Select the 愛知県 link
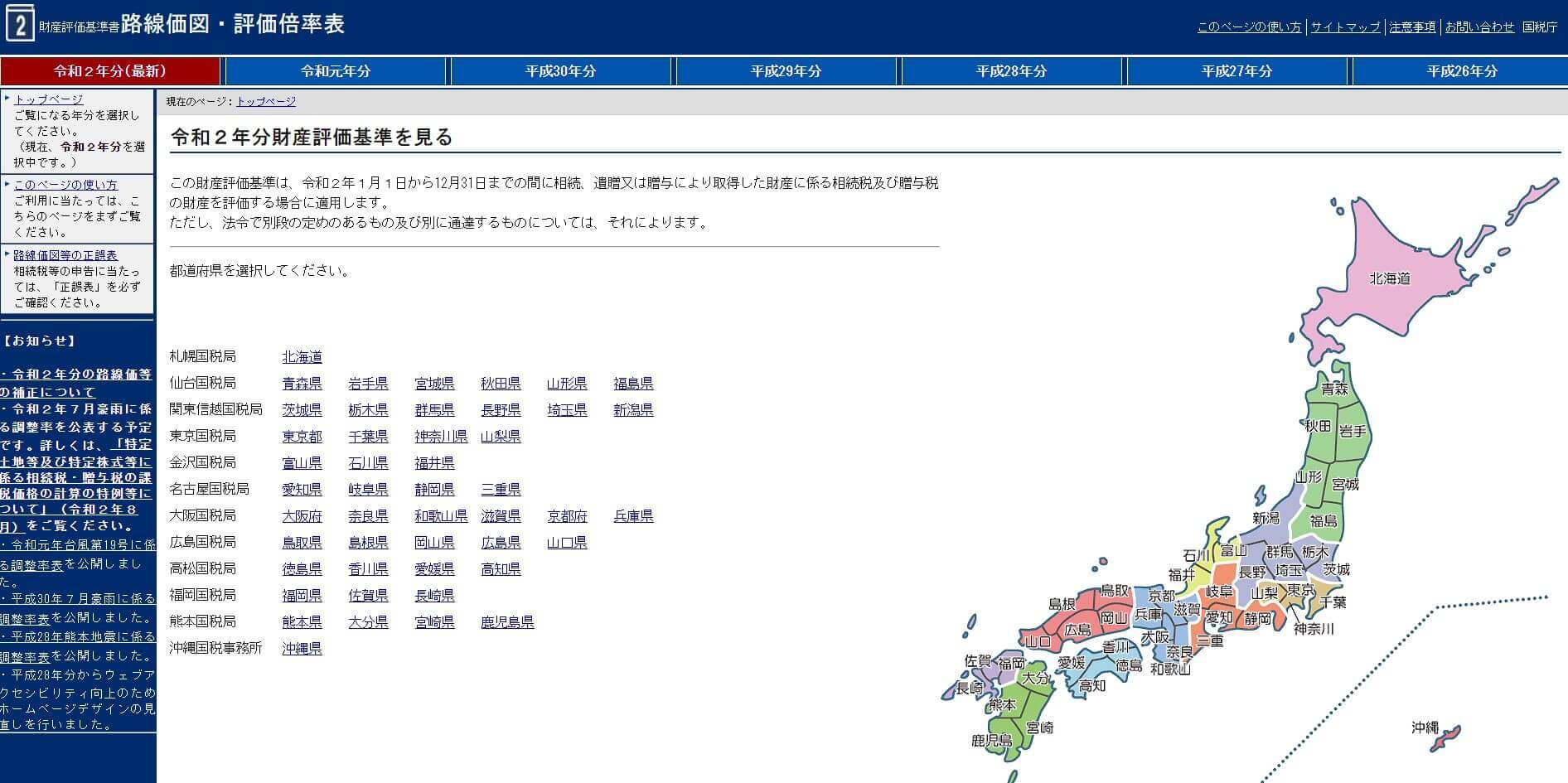 (302, 490)
